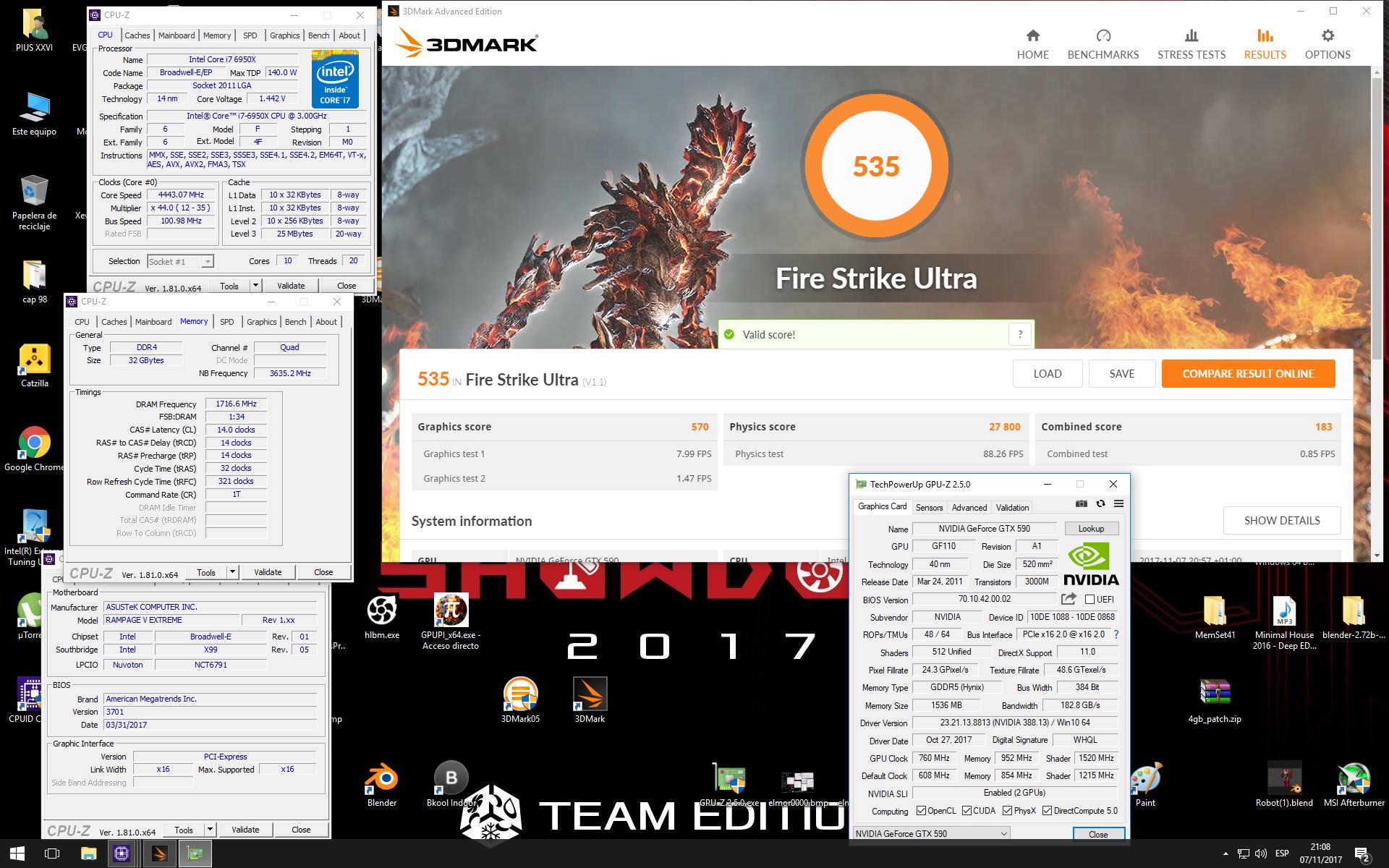Screen dimensions: 1389x868
Task: Click Validate in the Memory CPU-Z window
Action: [268, 572]
